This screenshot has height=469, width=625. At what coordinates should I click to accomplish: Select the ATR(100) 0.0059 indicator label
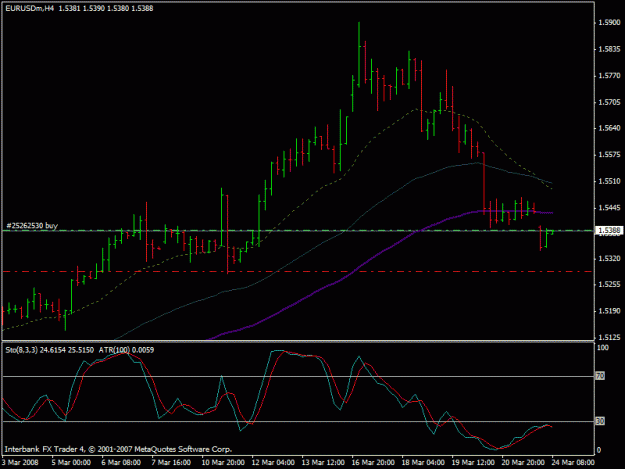126,350
